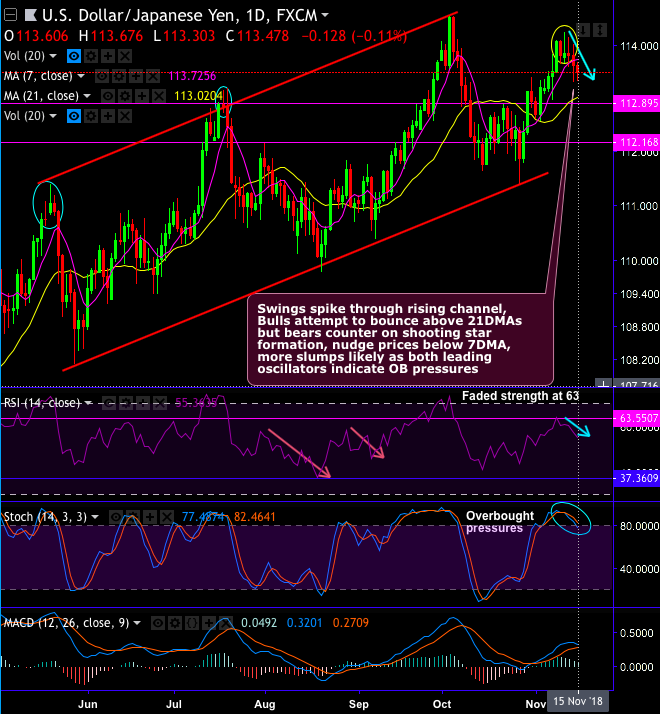Image resolution: width=660 pixels, height=714 pixels.
Task: Open MACD source code braces icon
Action: (x=192, y=623)
